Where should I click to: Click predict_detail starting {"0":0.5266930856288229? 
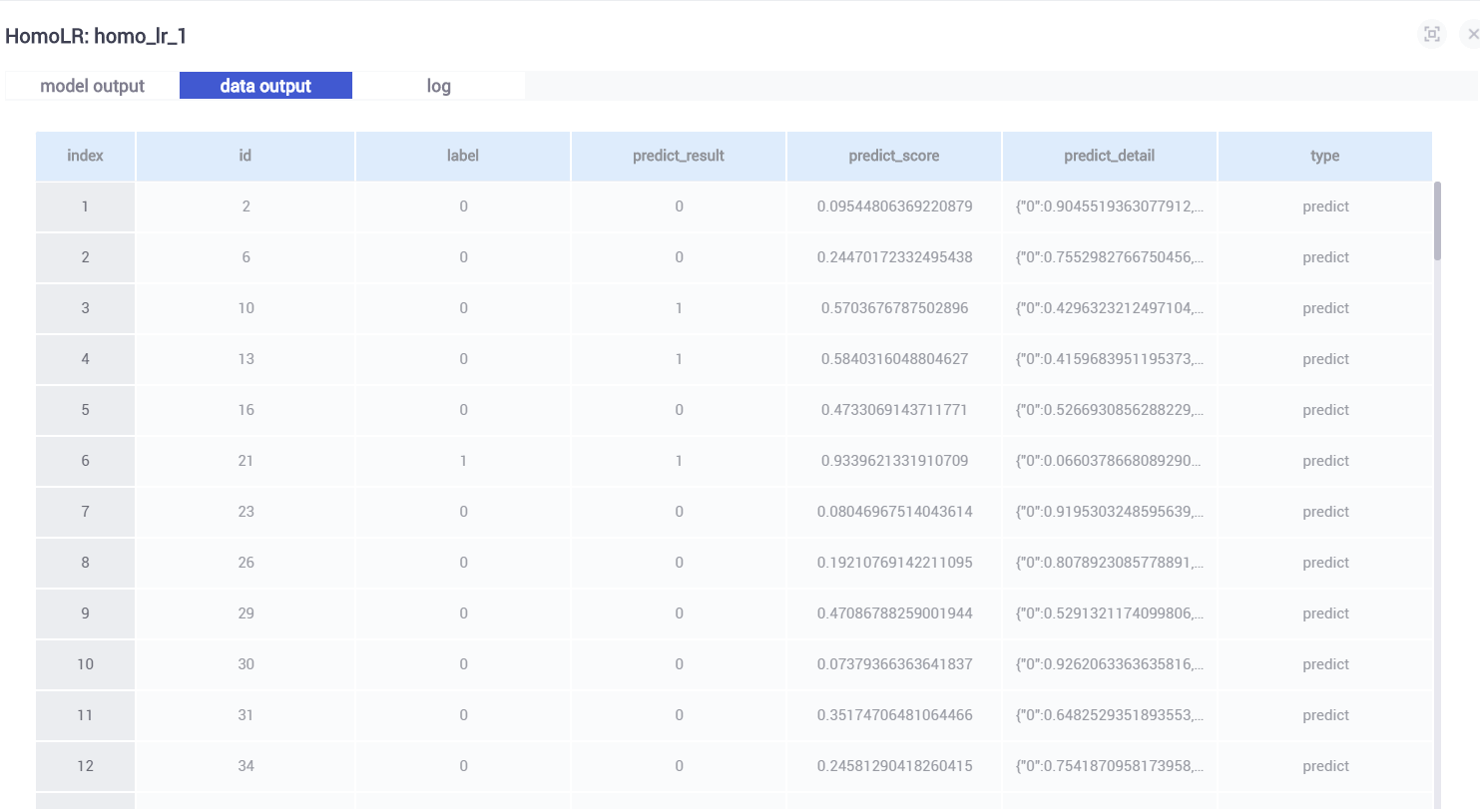(x=1110, y=410)
